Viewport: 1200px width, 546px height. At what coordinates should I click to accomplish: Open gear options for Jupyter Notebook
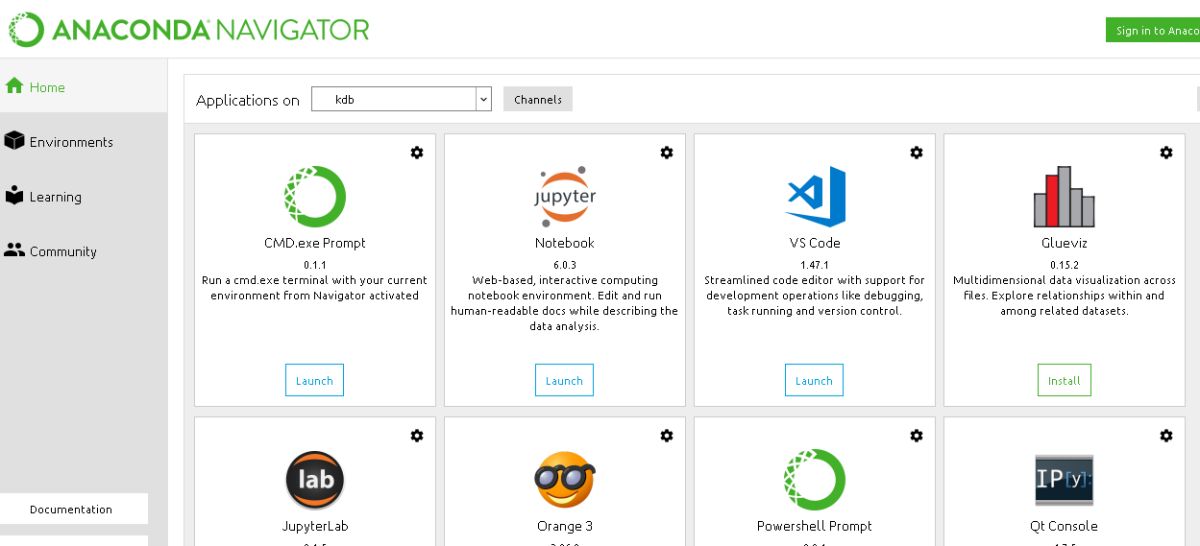coord(667,152)
